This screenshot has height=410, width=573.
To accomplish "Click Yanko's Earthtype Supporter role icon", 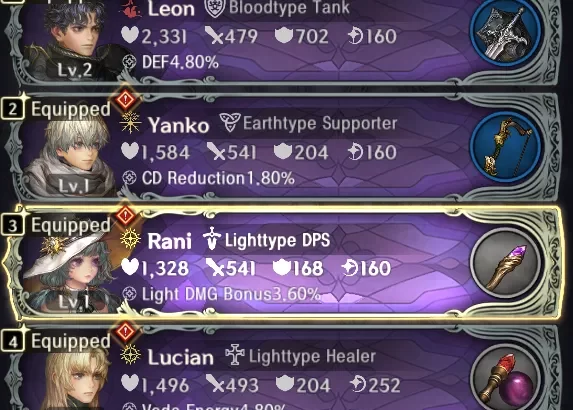I will pyautogui.click(x=230, y=122).
